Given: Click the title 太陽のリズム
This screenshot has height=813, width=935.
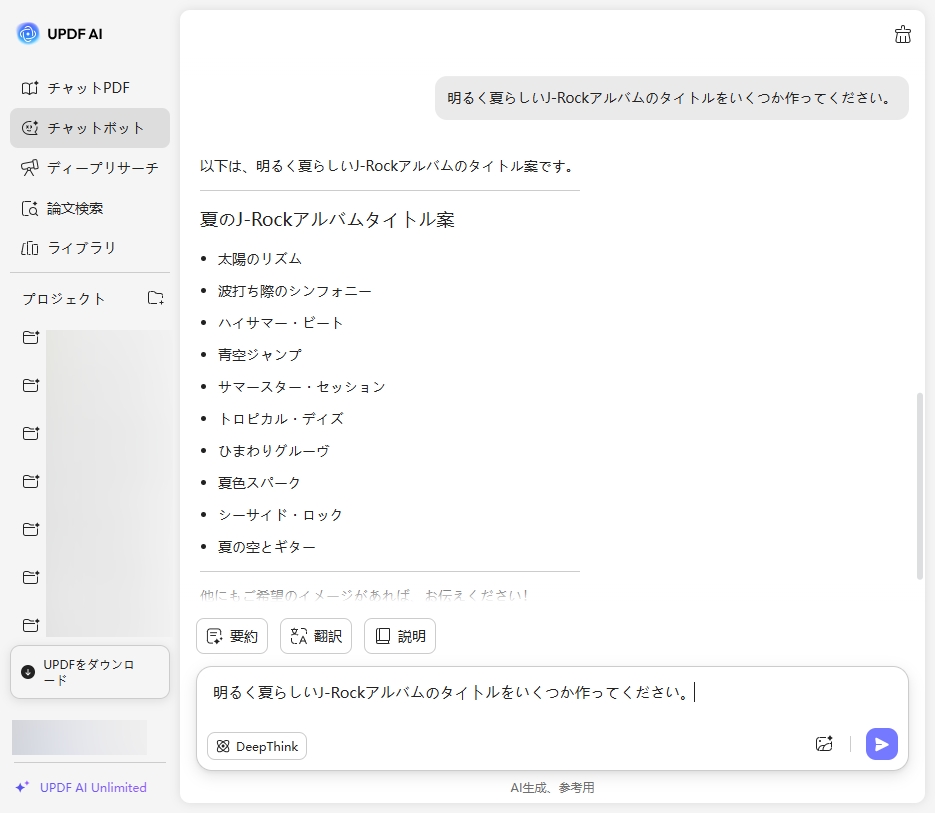Looking at the screenshot, I should pyautogui.click(x=259, y=259).
